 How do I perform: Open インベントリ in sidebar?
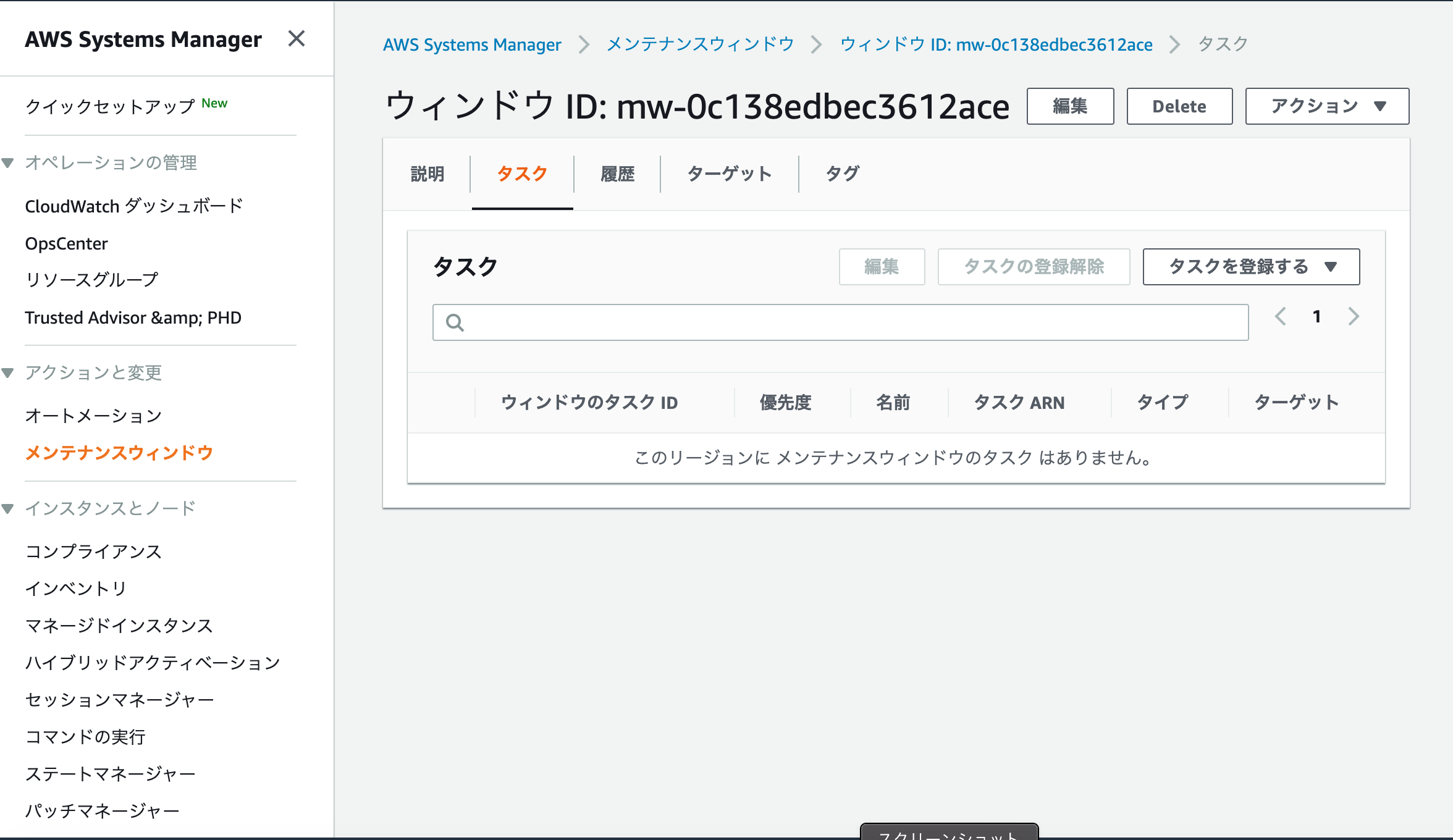pyautogui.click(x=76, y=589)
